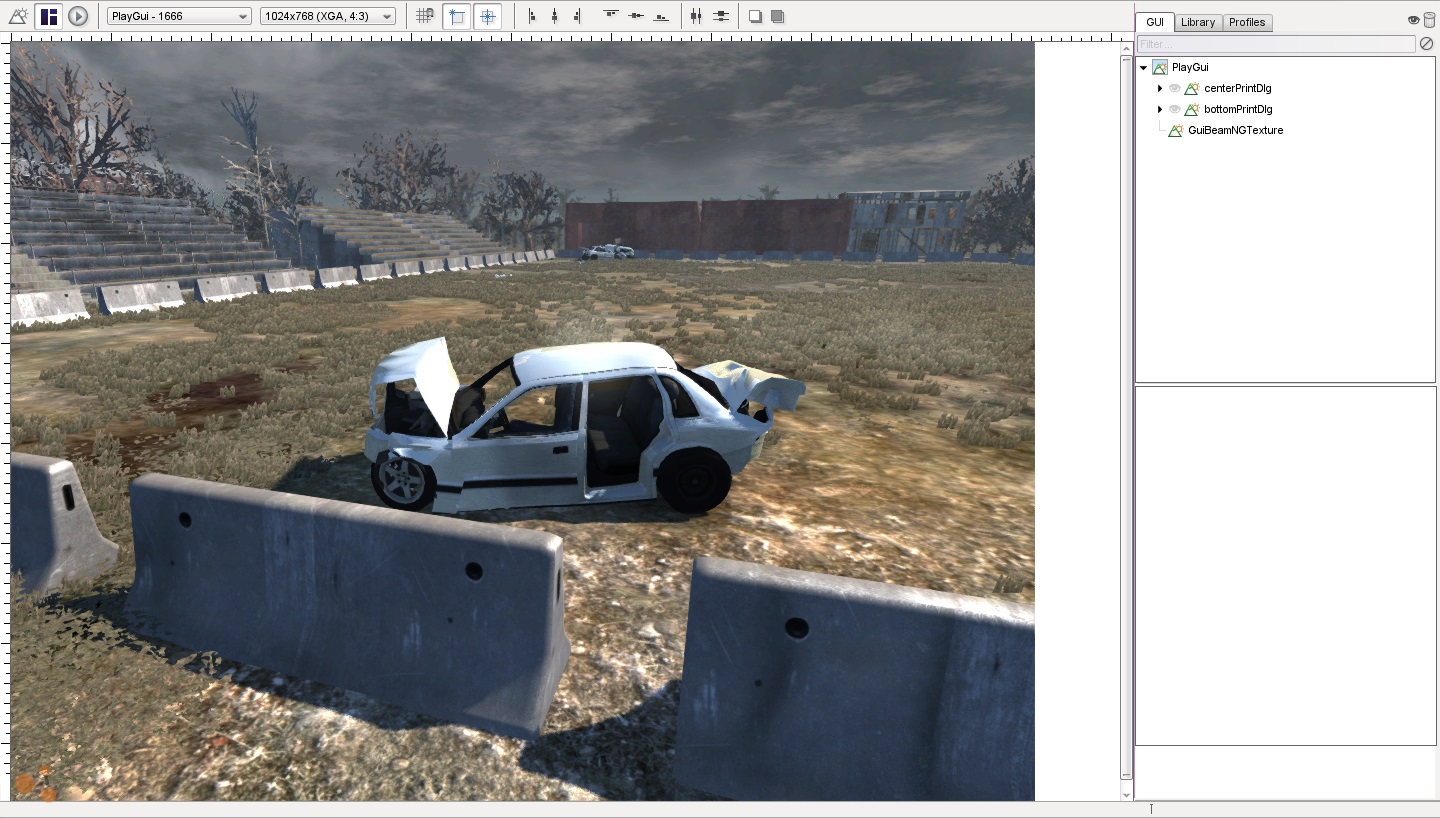Click GuiBeamNGTexture's control type icon
Image resolution: width=1440 pixels, height=818 pixels.
click(1176, 130)
